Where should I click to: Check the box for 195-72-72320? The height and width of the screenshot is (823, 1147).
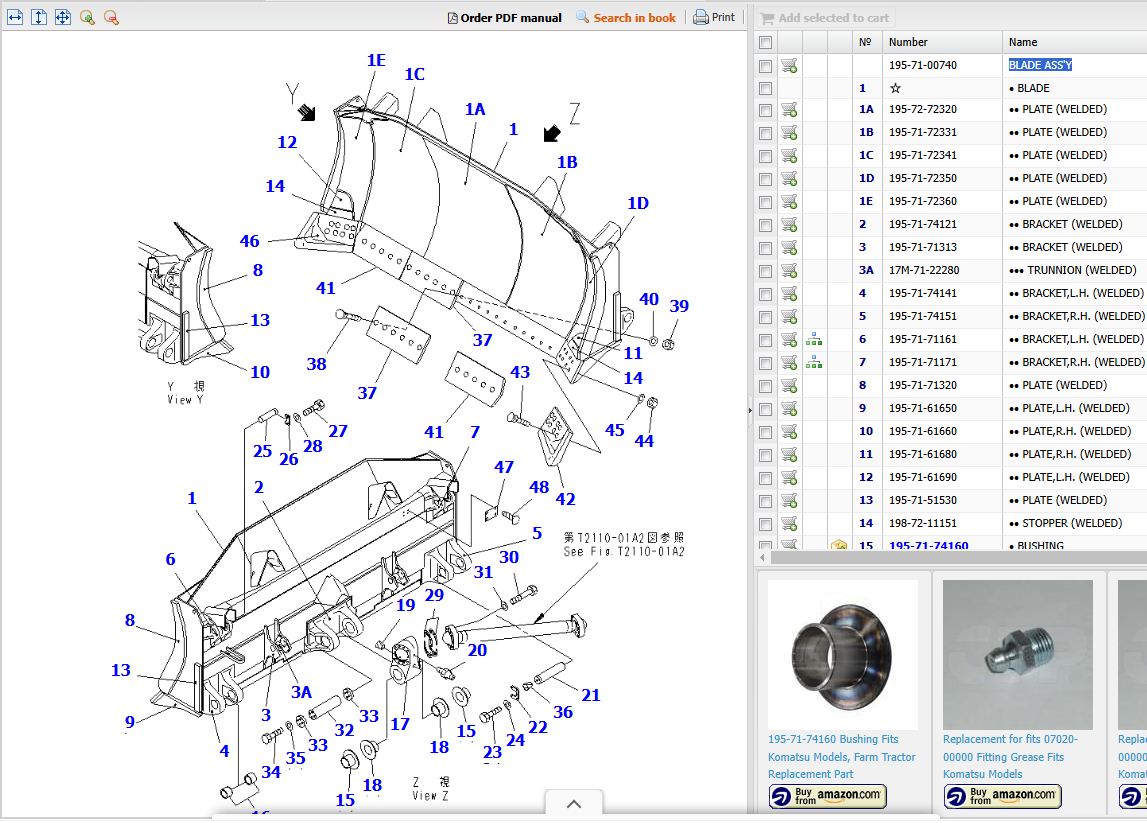click(x=765, y=110)
